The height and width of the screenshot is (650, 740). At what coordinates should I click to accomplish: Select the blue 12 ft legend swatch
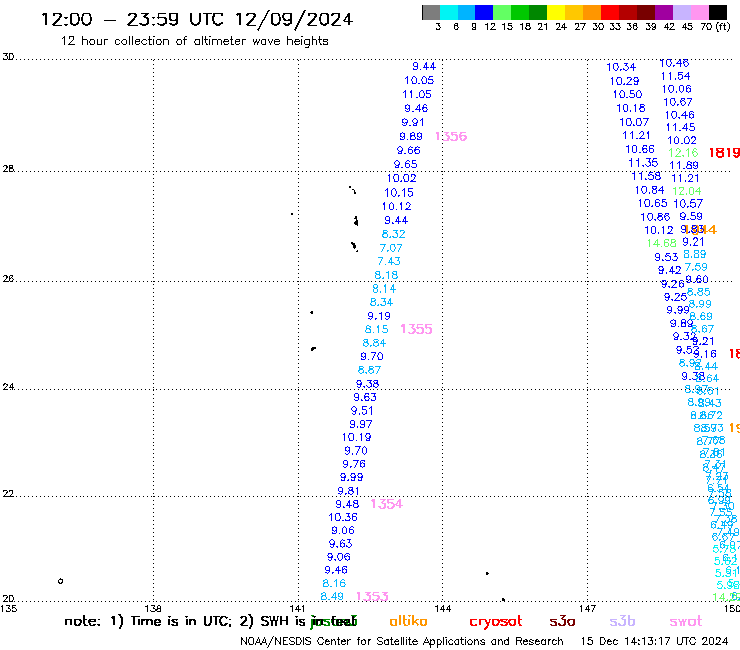click(484, 12)
